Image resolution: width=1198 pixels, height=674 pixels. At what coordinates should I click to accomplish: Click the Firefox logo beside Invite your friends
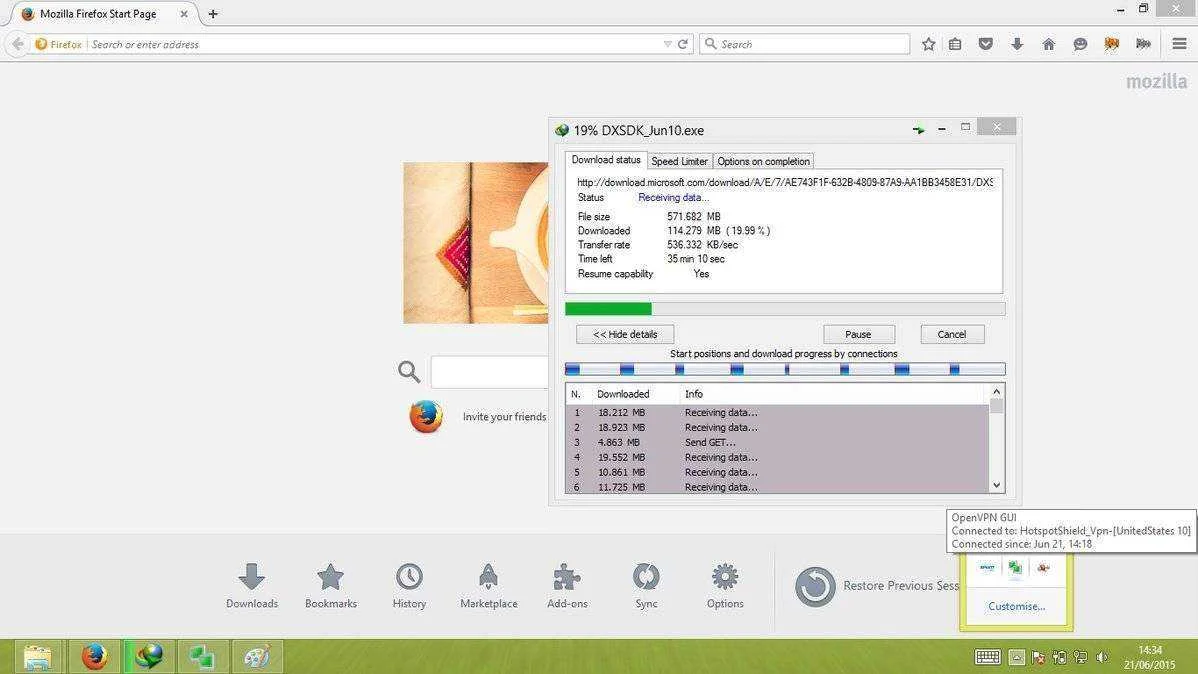pyautogui.click(x=426, y=416)
